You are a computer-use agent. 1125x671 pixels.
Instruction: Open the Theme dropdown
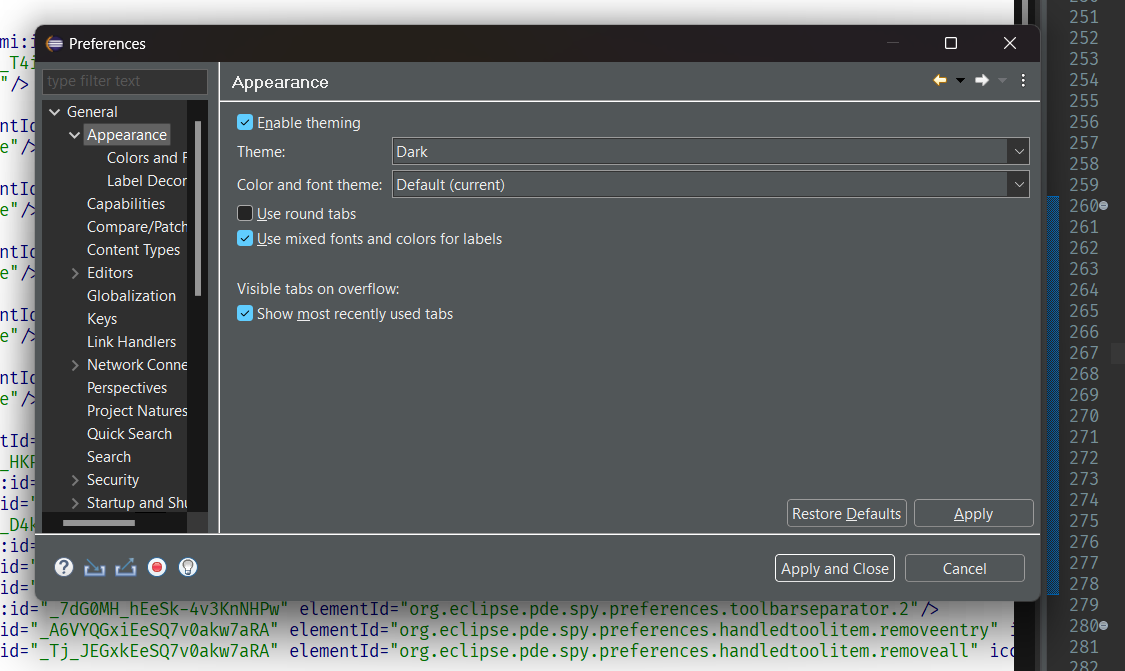pyautogui.click(x=1018, y=151)
